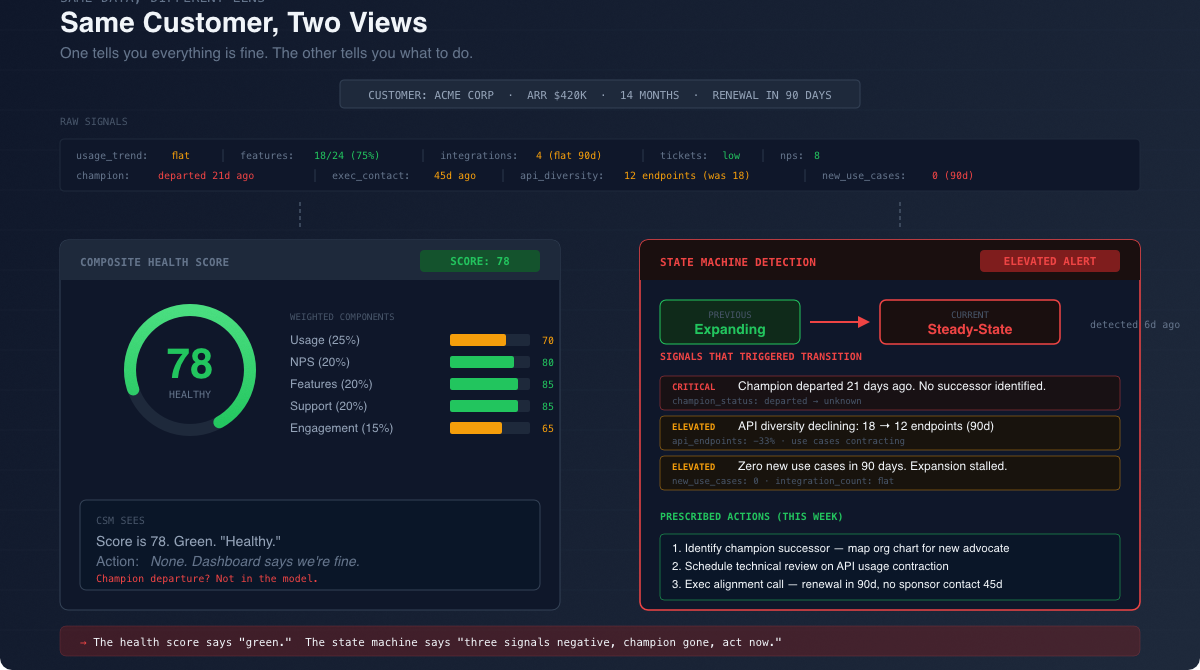Click usage_trend value 'flat'
Screen dimensions: 1200x670
click(x=181, y=155)
